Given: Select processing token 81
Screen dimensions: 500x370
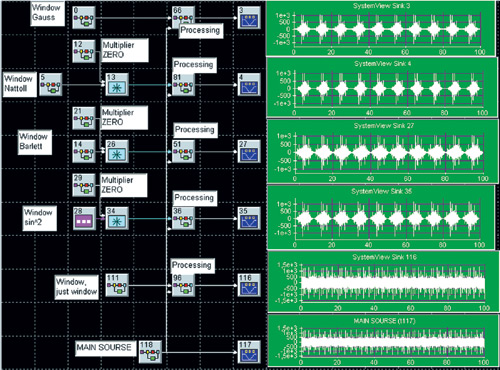Looking at the screenshot, I should pyautogui.click(x=183, y=84).
